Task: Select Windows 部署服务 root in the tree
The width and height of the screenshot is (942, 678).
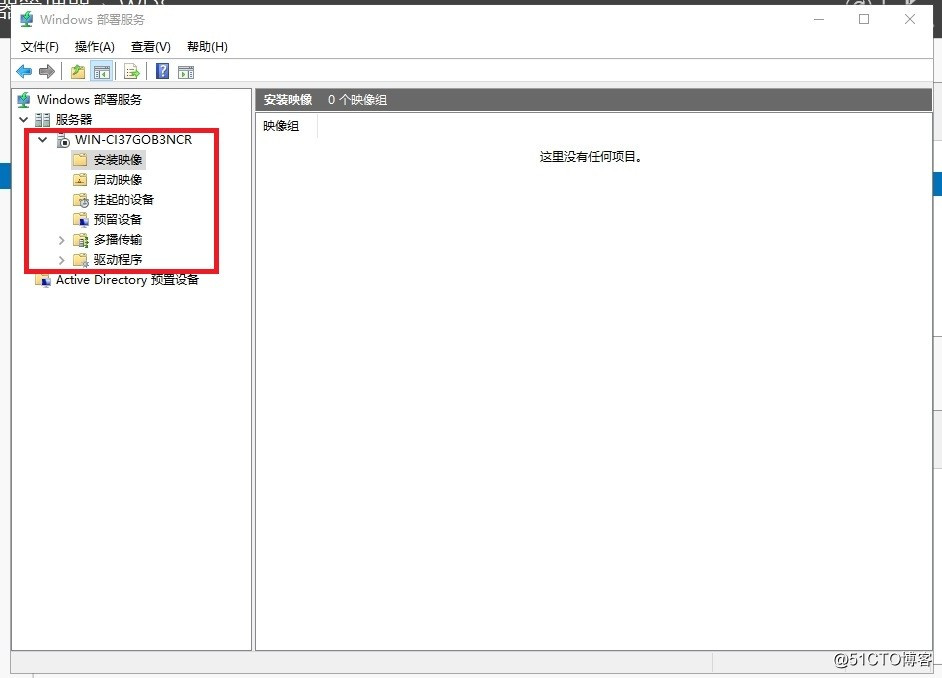Action: (90, 100)
